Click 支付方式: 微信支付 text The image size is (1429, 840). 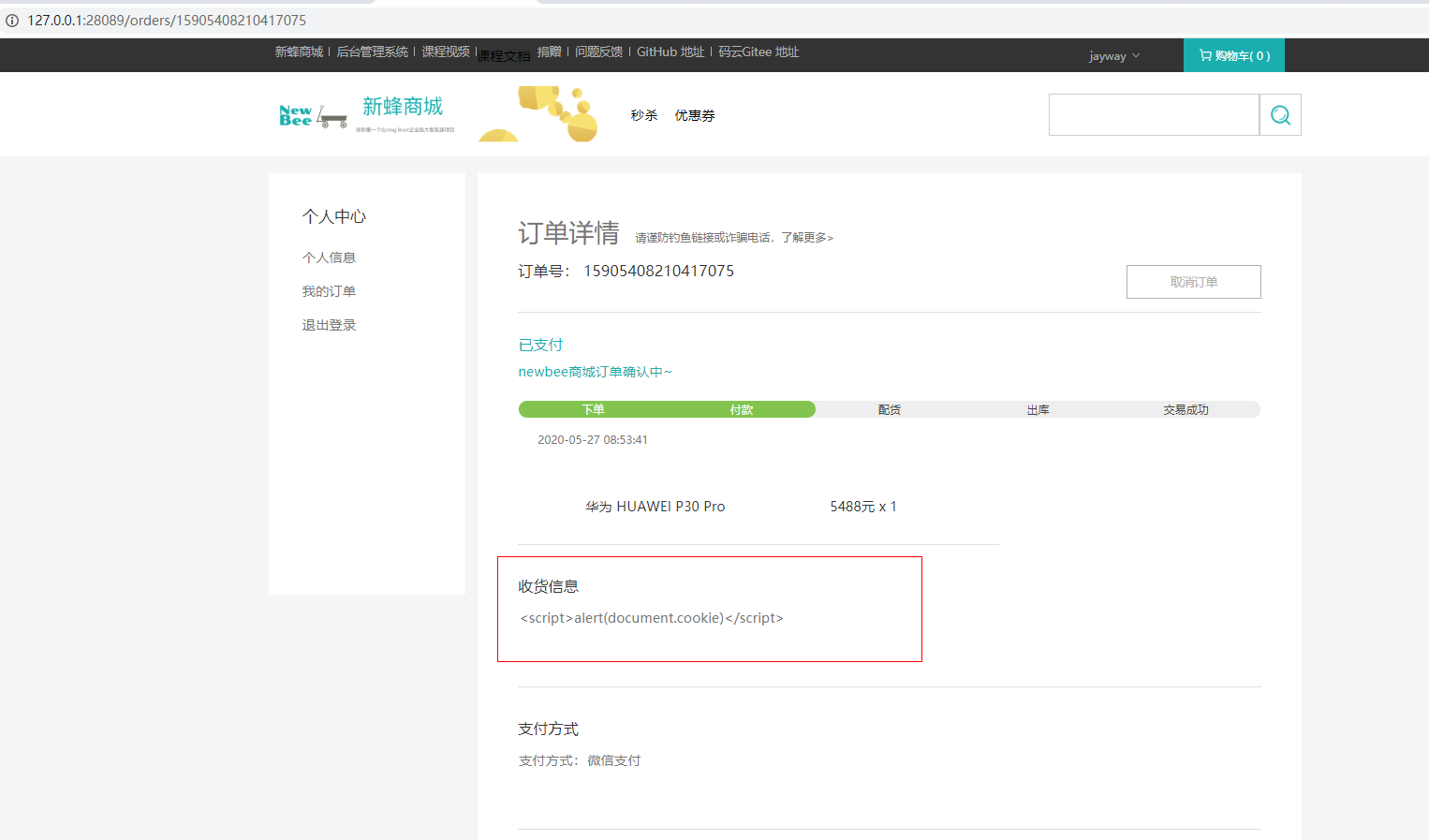[580, 760]
